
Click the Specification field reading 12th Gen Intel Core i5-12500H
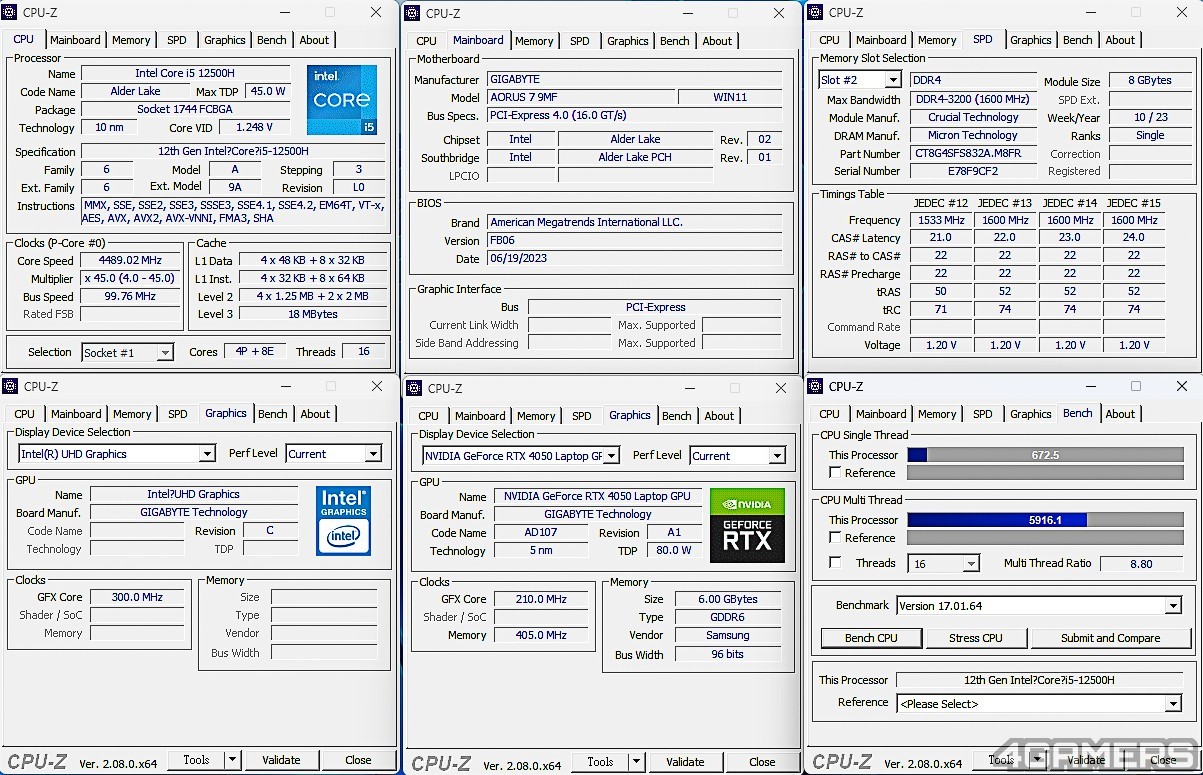(x=234, y=152)
